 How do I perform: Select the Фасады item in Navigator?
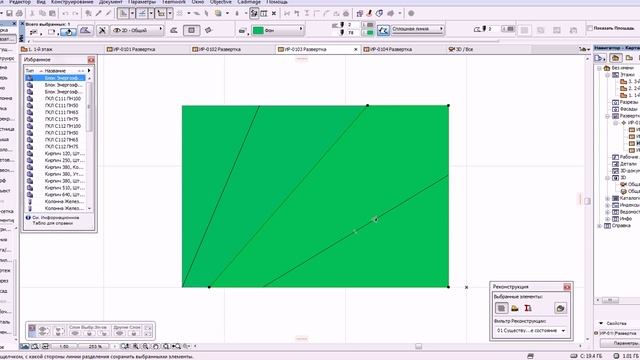625,109
